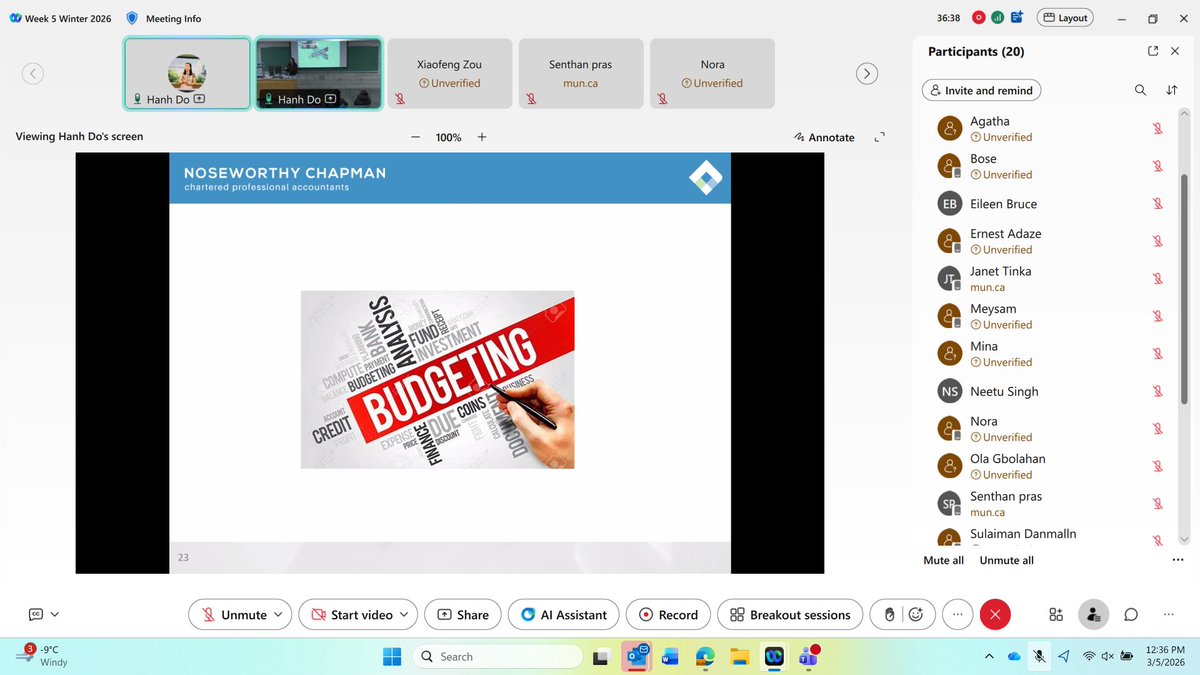Toggle Eileen Bruce's microphone mute icon
Screen dimensions: 1200x675
(1157, 204)
